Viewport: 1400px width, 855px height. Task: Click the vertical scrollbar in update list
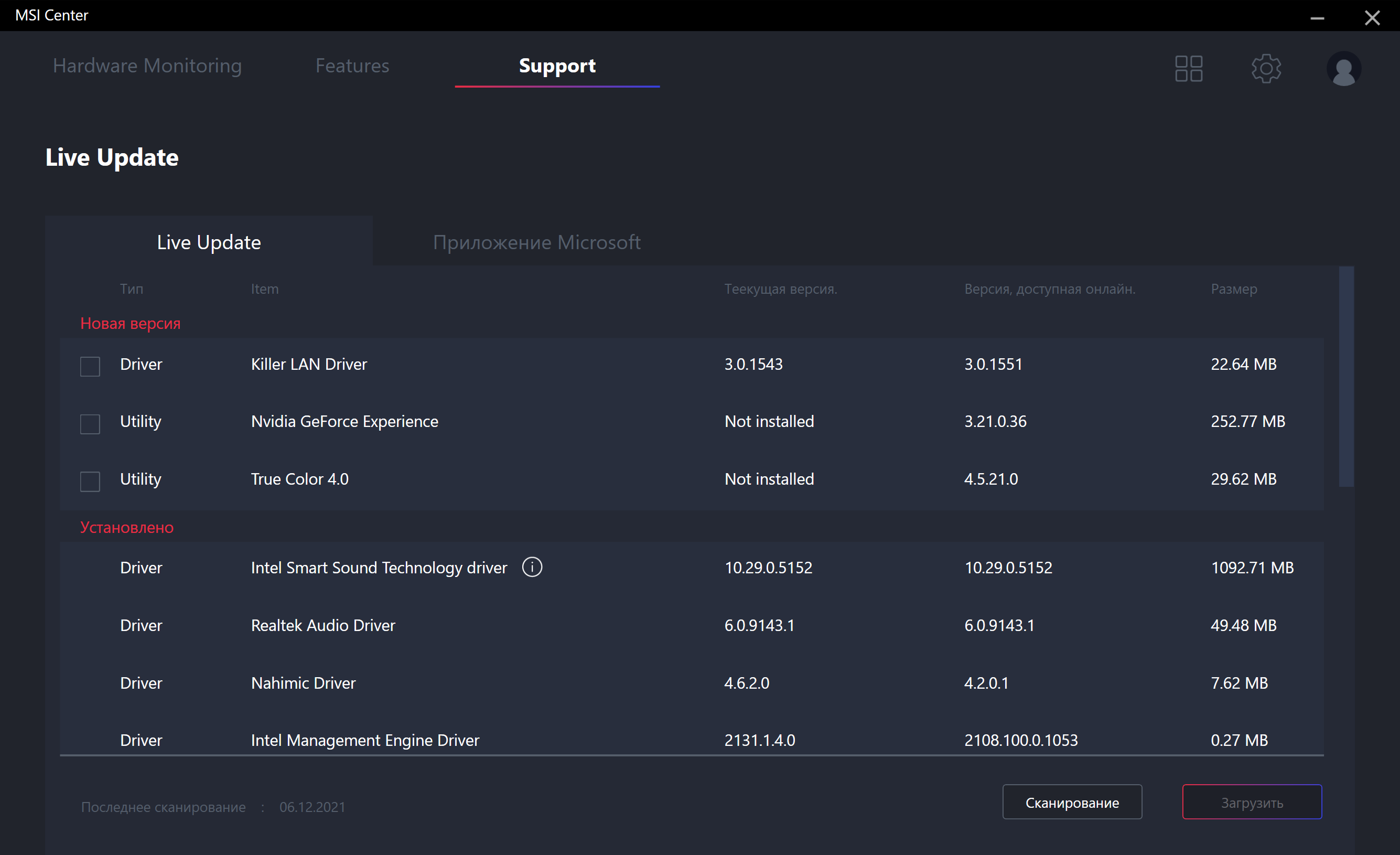coord(1345,376)
